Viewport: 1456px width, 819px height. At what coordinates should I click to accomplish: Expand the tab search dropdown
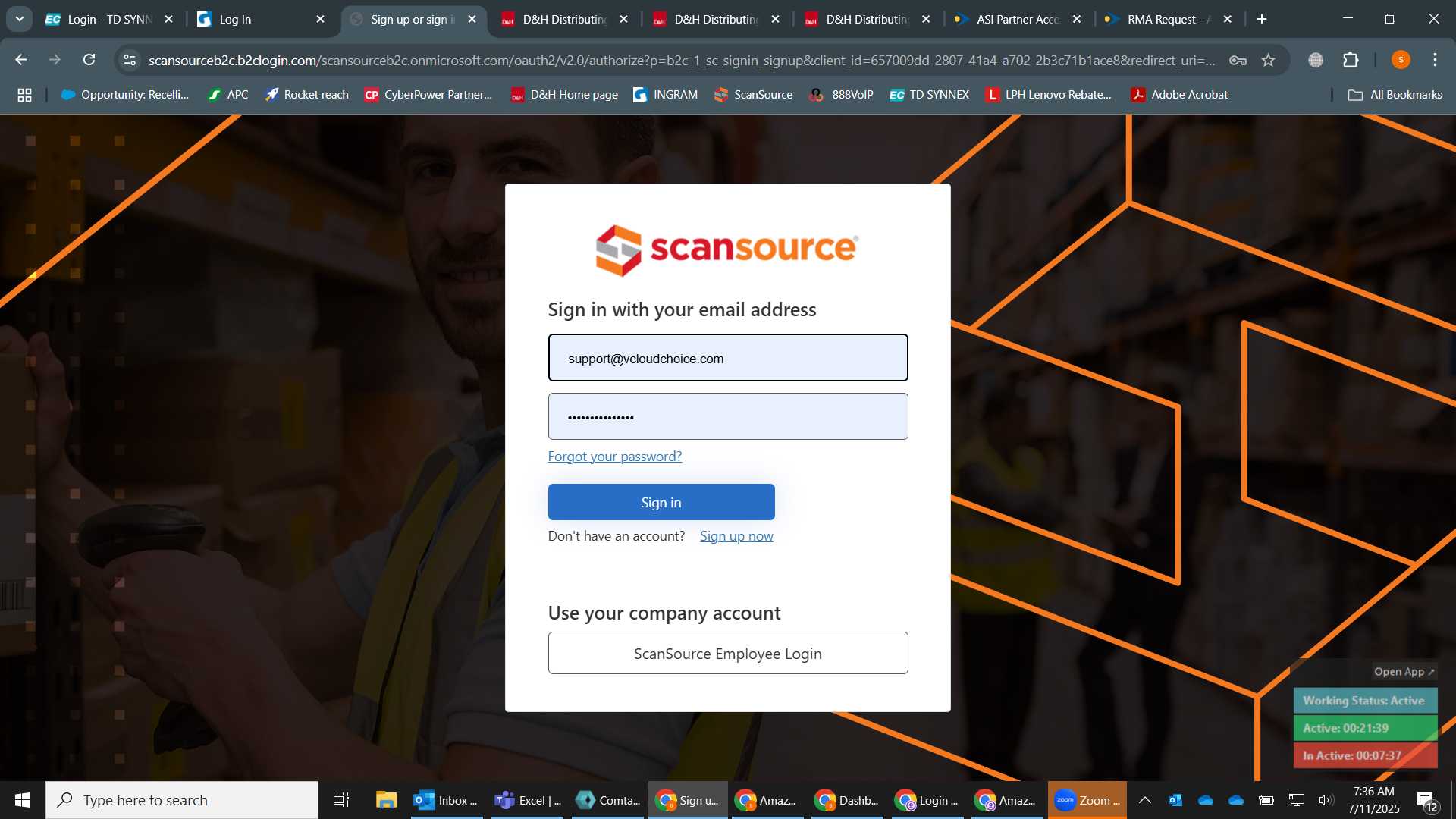click(19, 19)
